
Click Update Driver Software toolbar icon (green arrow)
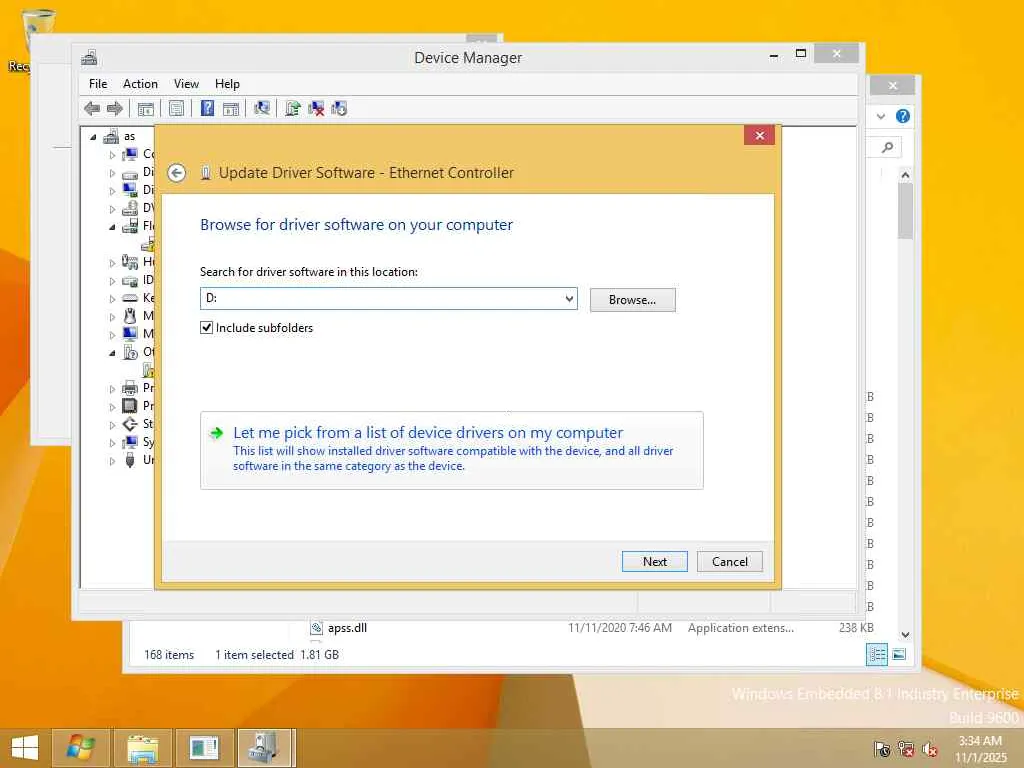tap(293, 108)
